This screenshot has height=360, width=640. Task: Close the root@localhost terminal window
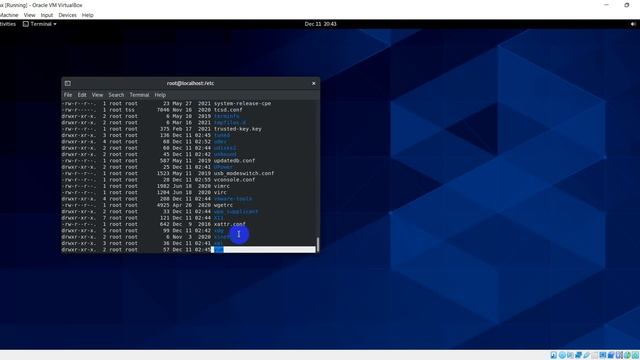[x=313, y=83]
